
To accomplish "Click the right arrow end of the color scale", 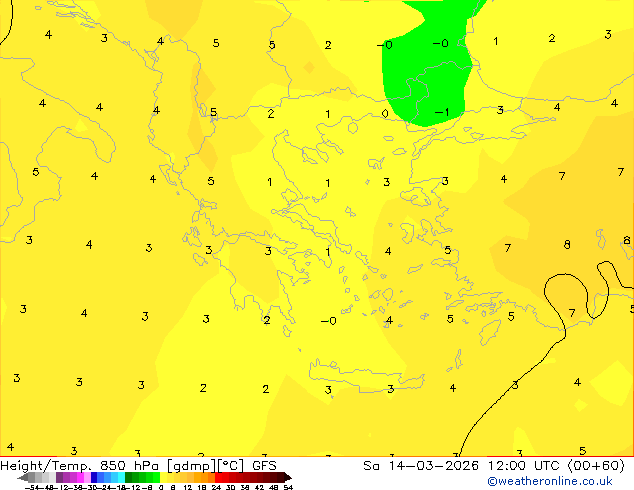I will (x=288, y=478).
